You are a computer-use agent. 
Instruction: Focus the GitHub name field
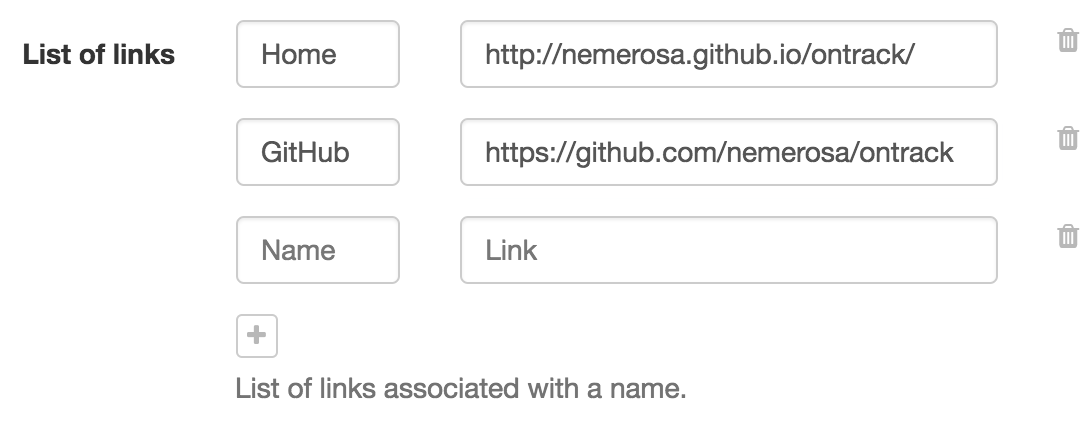click(x=317, y=152)
